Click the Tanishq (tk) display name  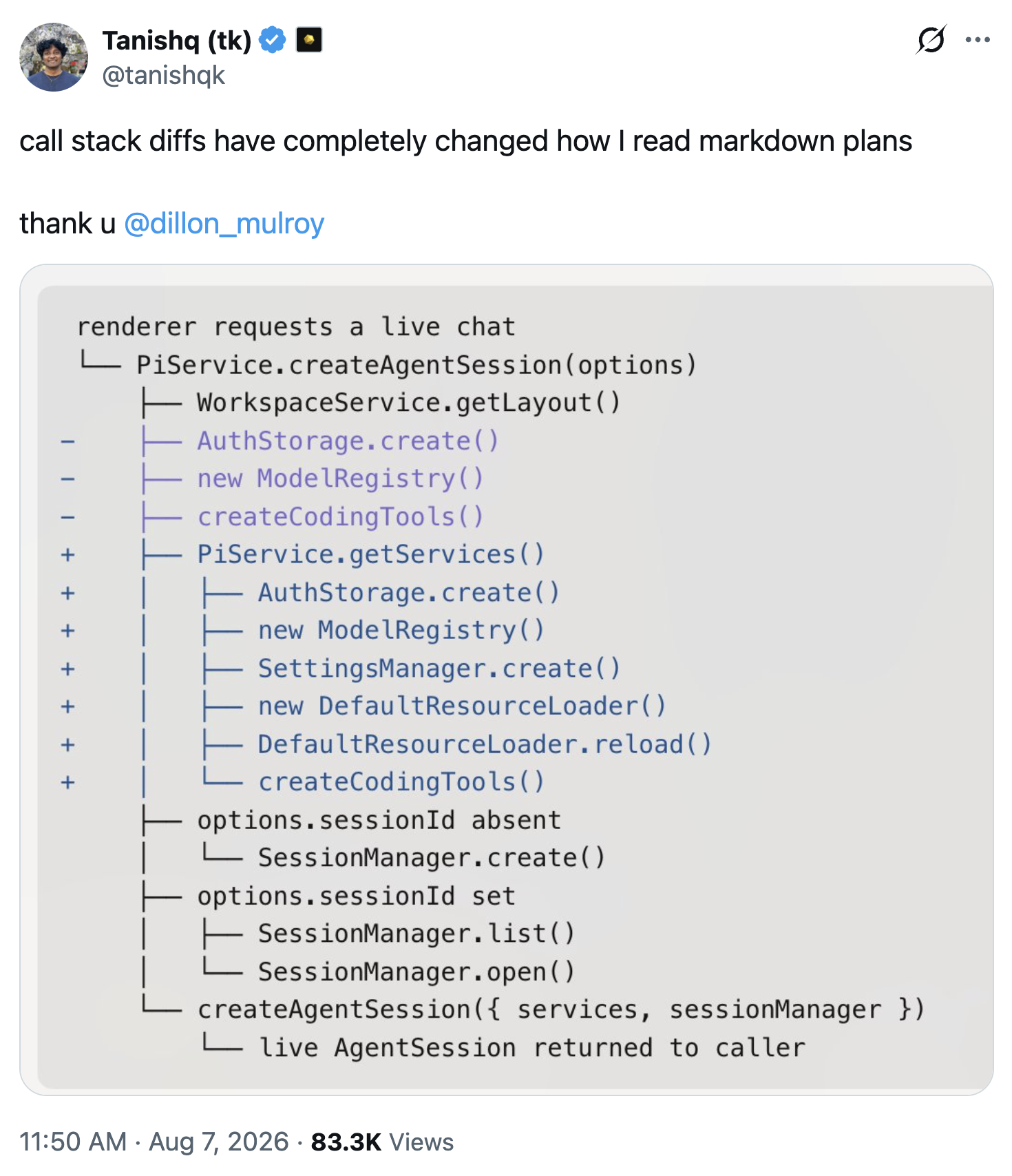click(177, 41)
